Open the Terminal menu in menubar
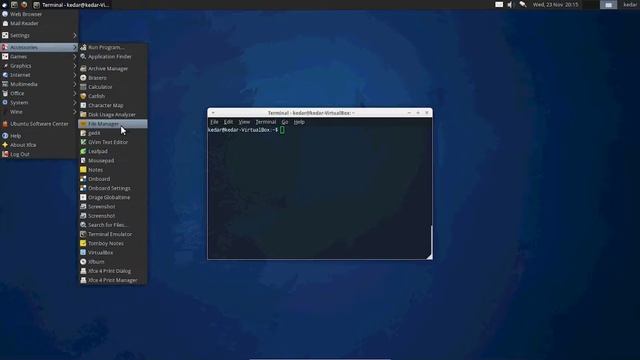 [x=266, y=122]
